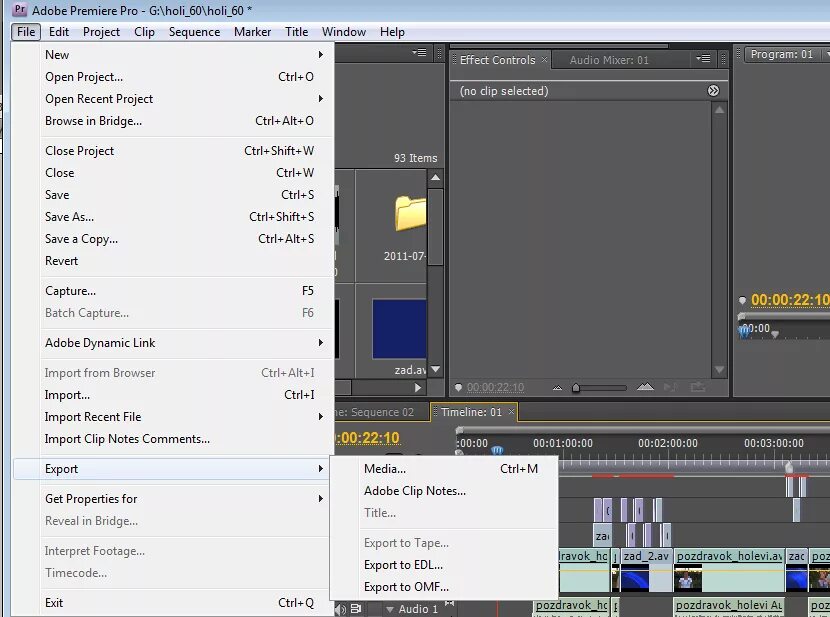Click the zoom in mountain icon in Effect Controls
This screenshot has width=830, height=617.
coord(645,387)
